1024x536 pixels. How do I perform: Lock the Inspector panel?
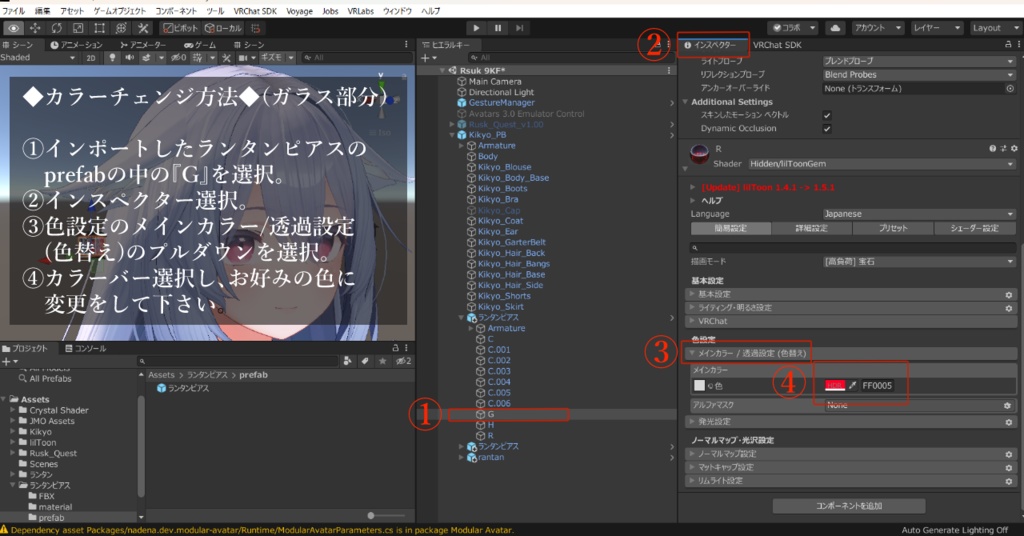[x=1008, y=45]
